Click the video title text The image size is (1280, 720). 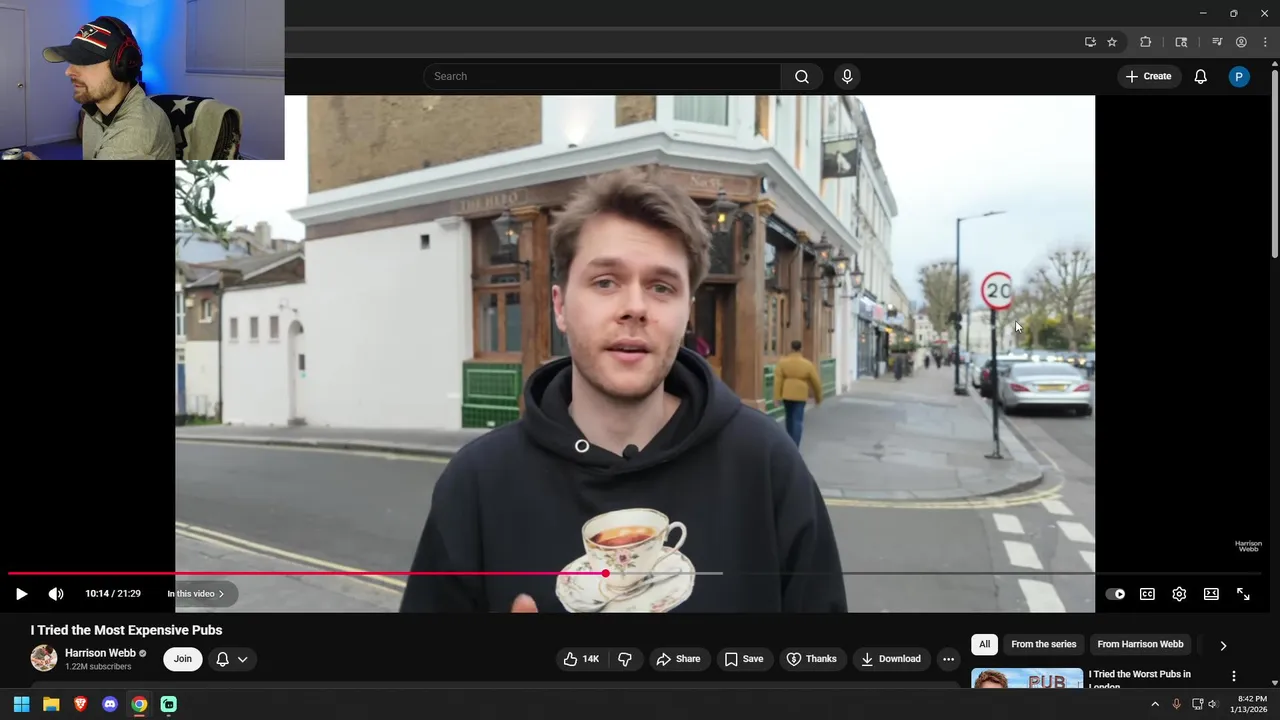tap(126, 630)
